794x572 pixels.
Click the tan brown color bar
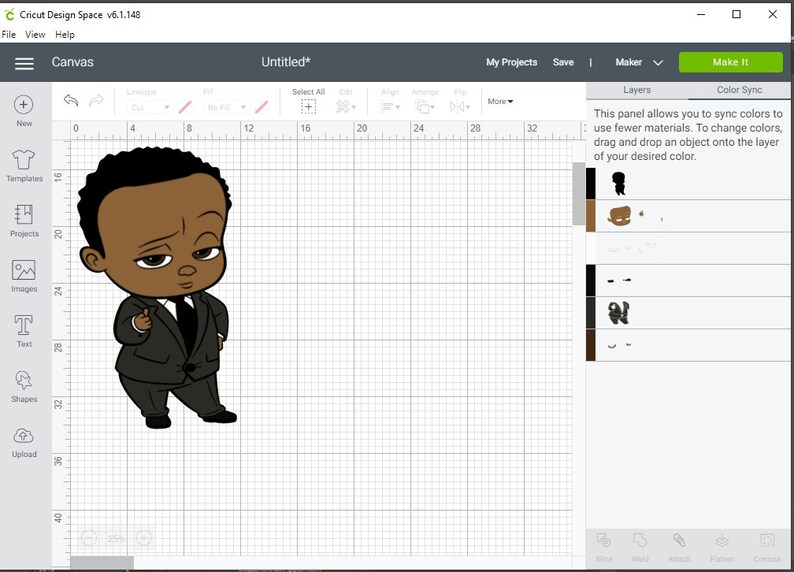(x=590, y=216)
